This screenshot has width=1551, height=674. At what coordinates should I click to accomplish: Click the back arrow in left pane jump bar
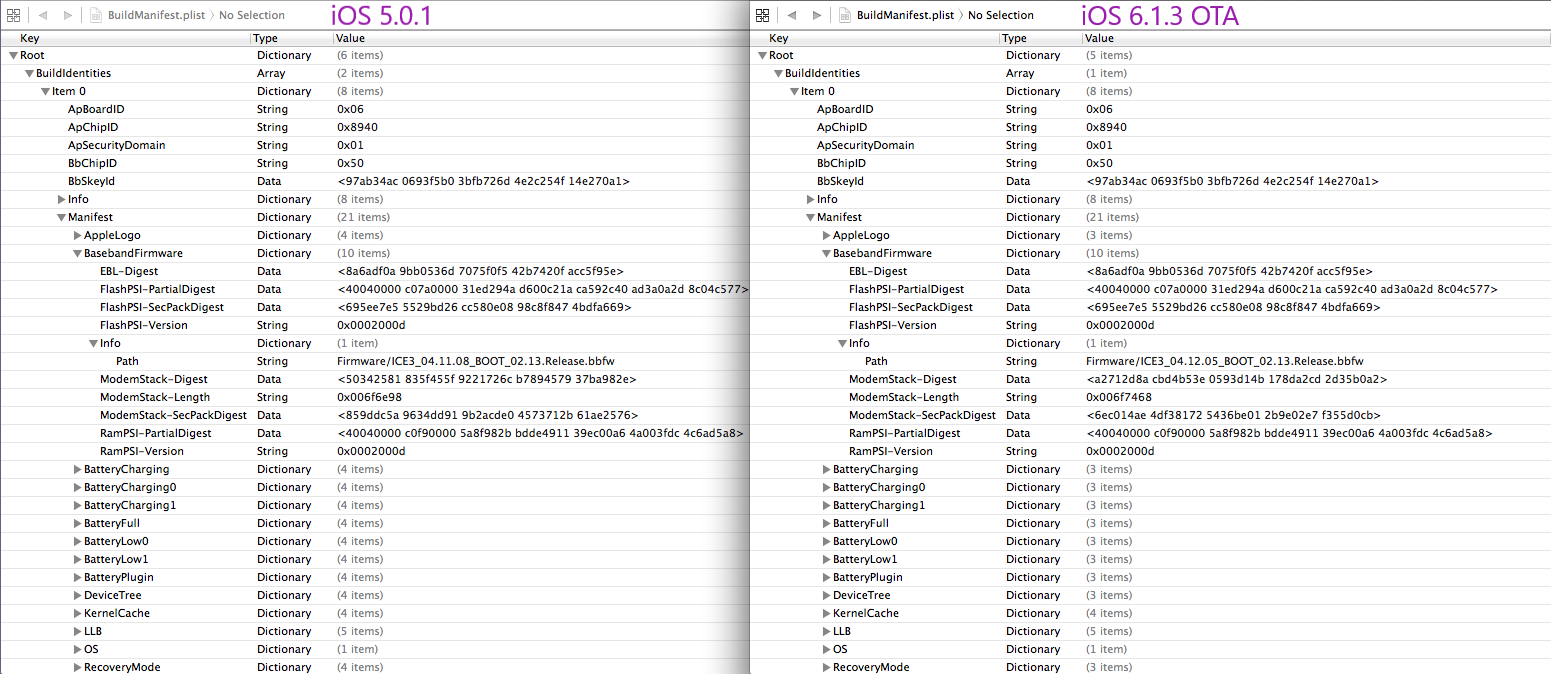43,15
